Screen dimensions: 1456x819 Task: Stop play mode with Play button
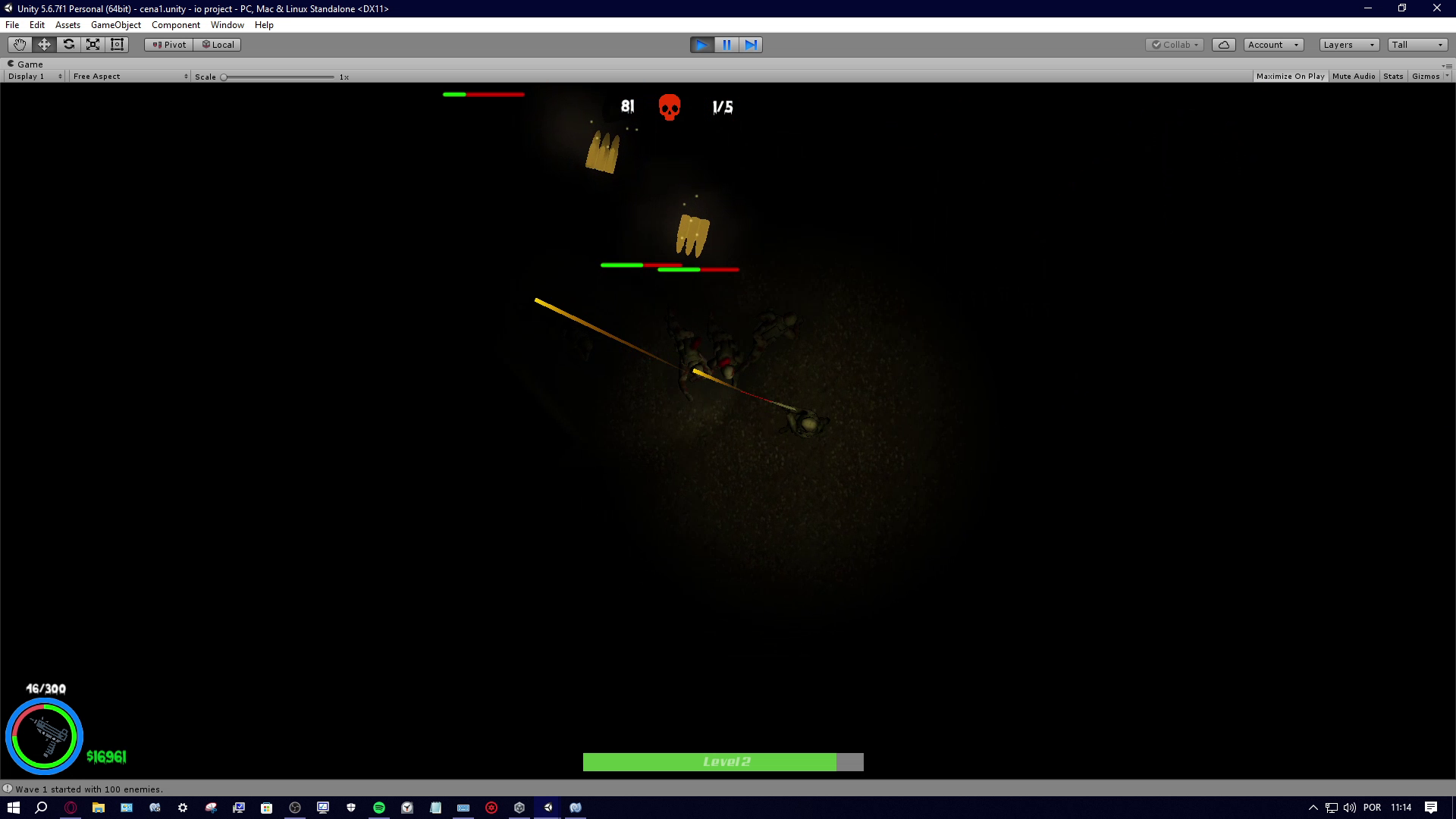click(701, 45)
